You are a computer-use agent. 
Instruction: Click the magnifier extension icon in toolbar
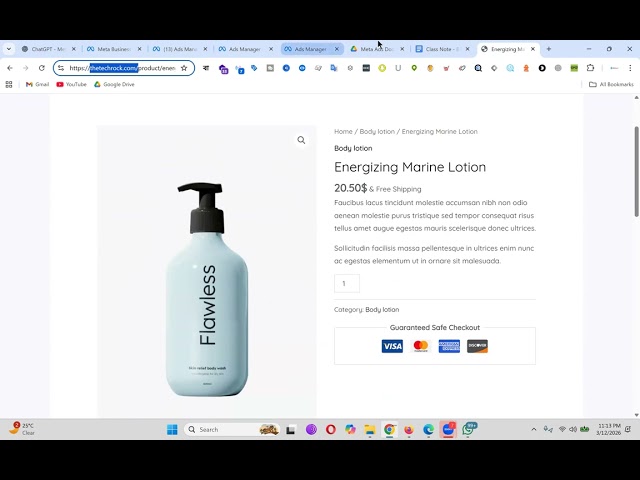pyautogui.click(x=478, y=68)
